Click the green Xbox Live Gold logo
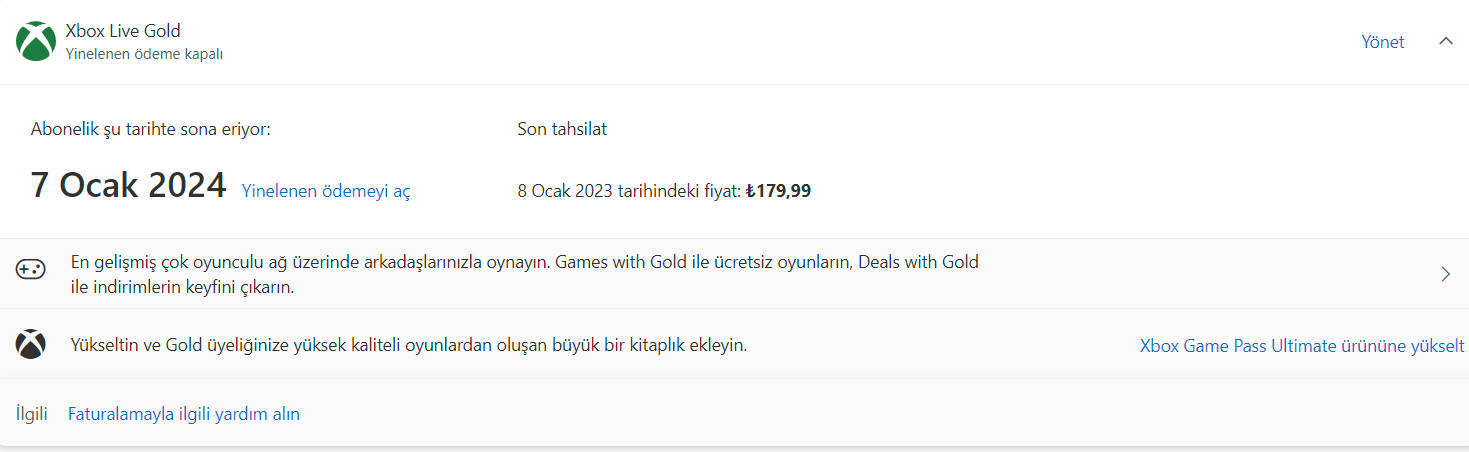This screenshot has width=1469, height=452. coord(36,41)
